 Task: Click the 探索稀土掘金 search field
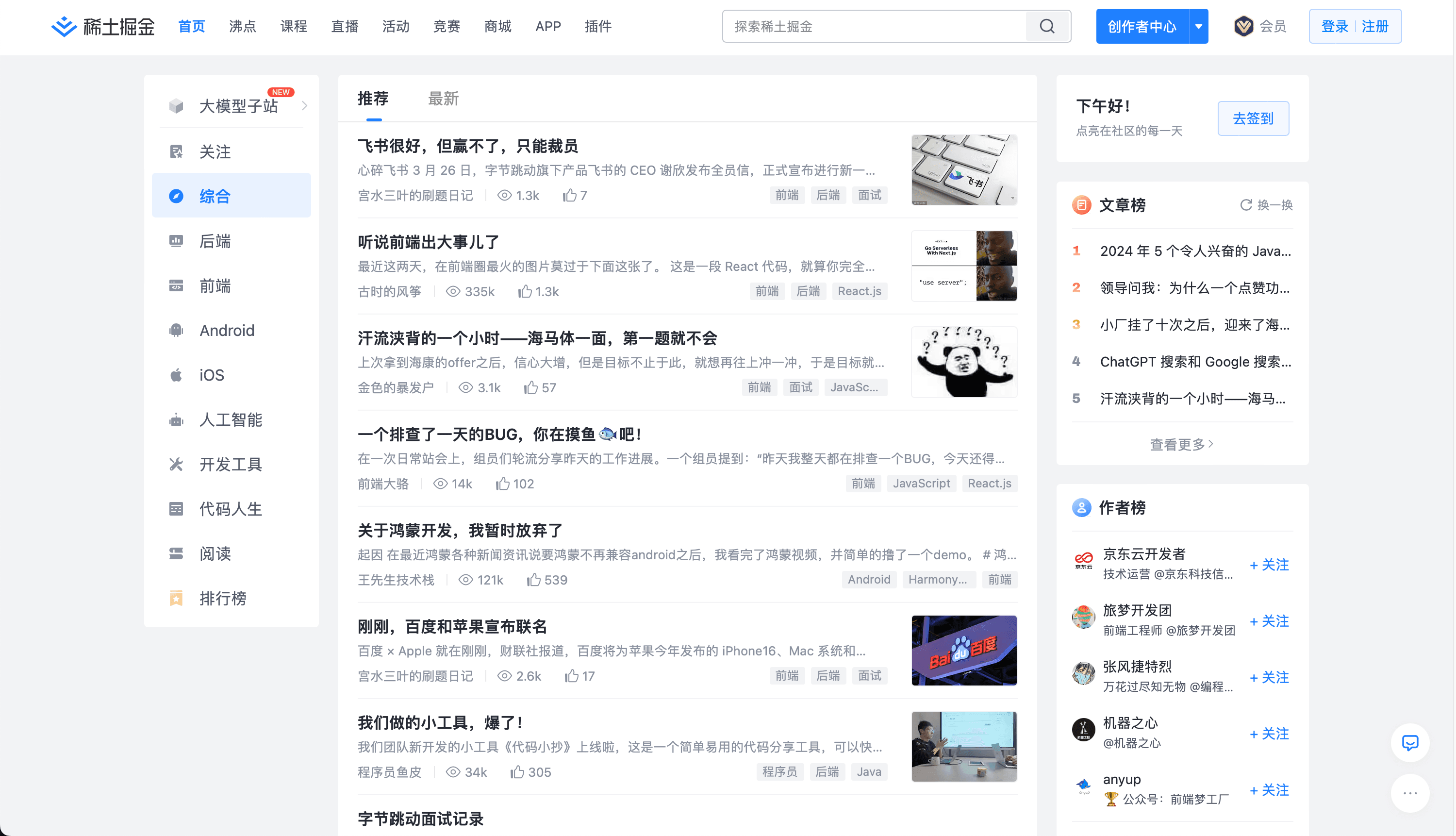point(874,26)
